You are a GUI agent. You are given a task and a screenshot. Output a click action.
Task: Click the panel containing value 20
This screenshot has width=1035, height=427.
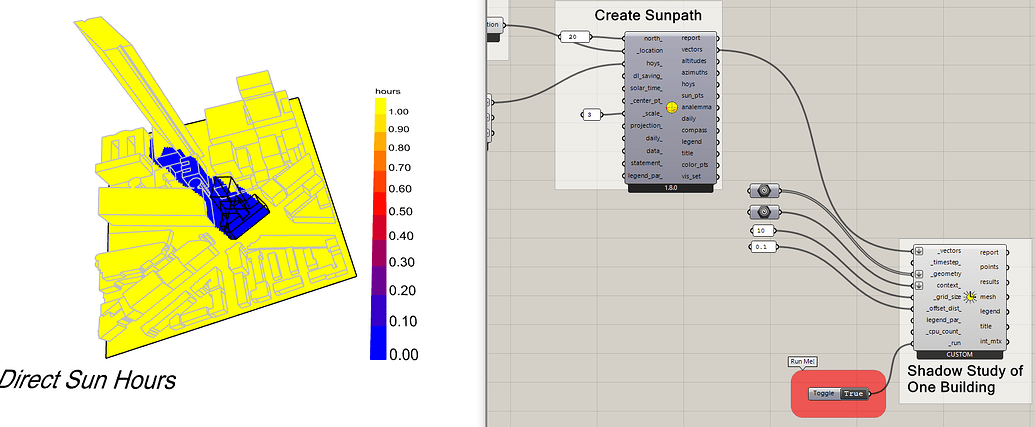pyautogui.click(x=573, y=37)
